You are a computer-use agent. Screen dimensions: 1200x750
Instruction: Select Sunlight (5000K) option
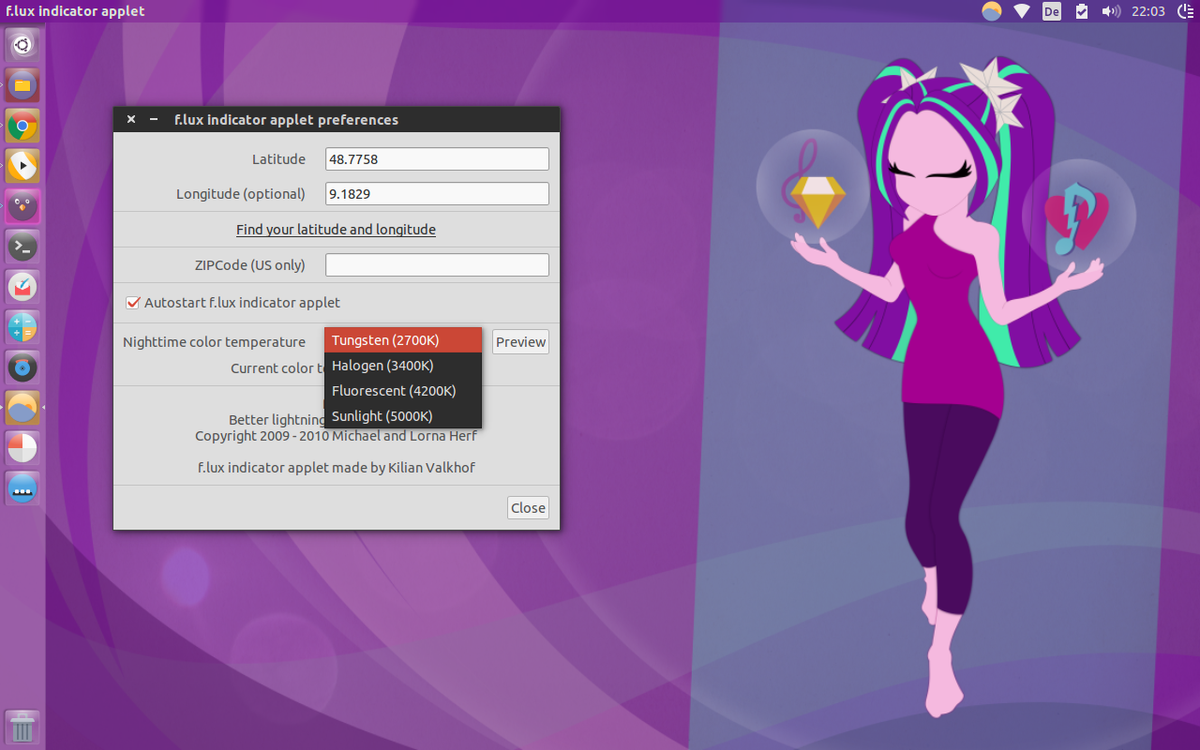click(403, 416)
